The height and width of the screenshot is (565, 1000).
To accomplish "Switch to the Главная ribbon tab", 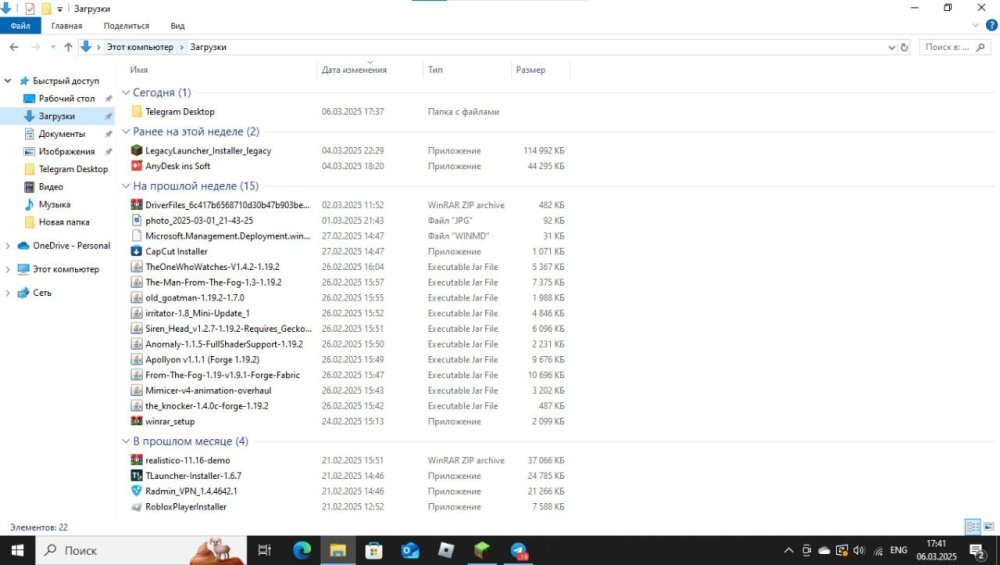I will click(x=66, y=26).
